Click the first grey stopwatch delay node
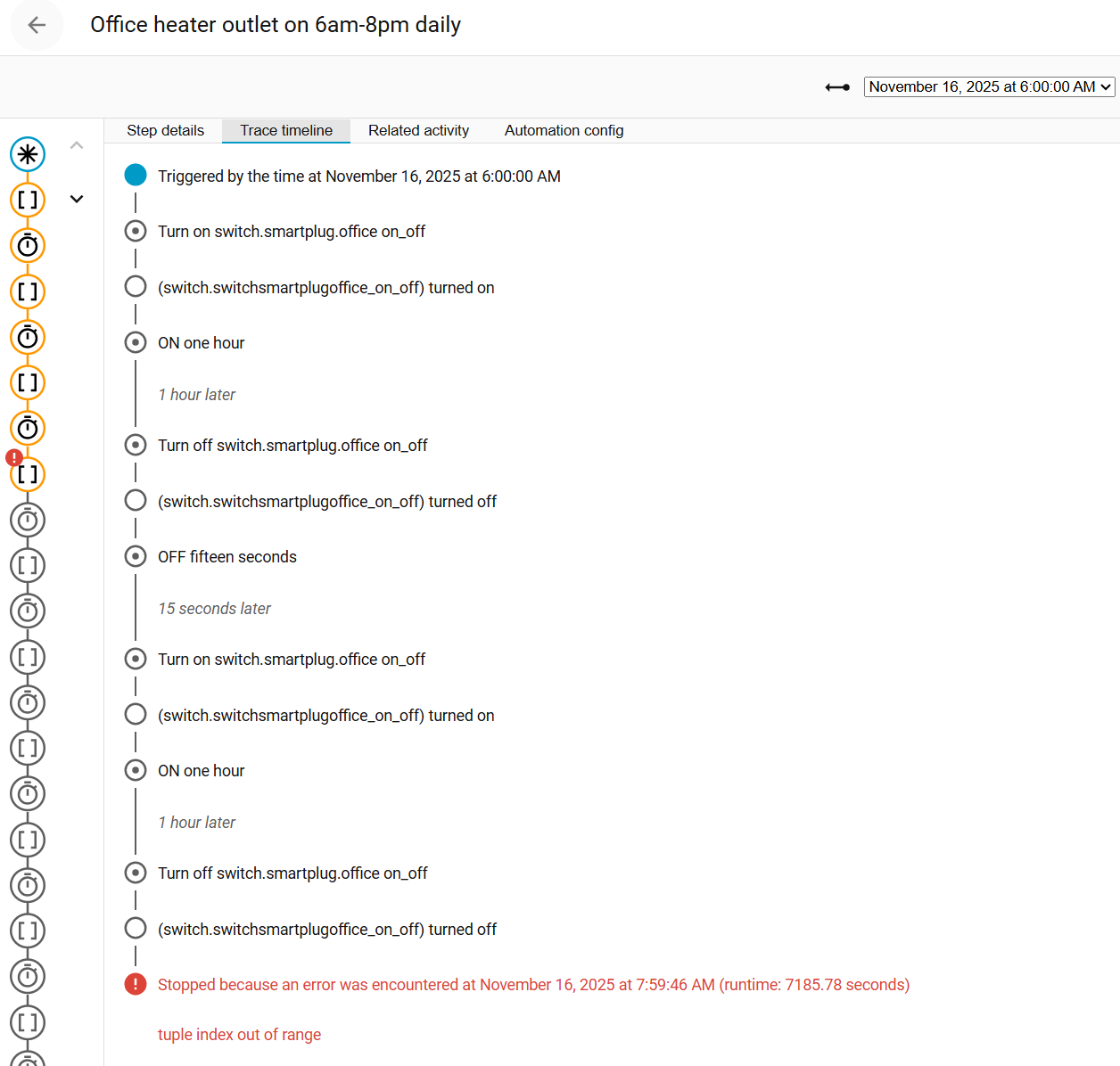 tap(28, 520)
